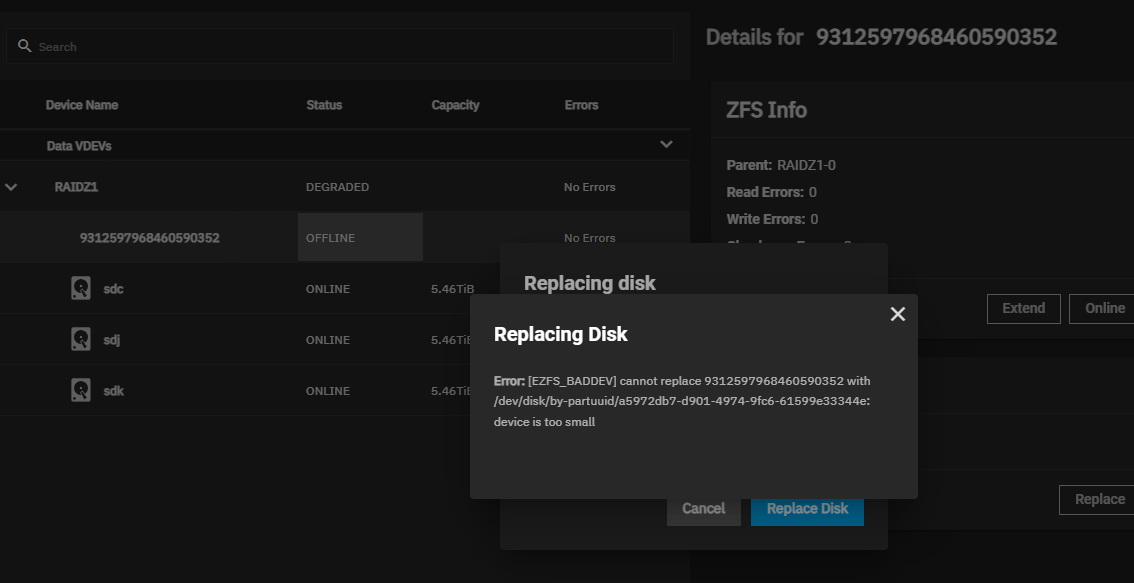Image resolution: width=1134 pixels, height=583 pixels.
Task: Click the background Replacing disk heading
Action: click(x=589, y=283)
